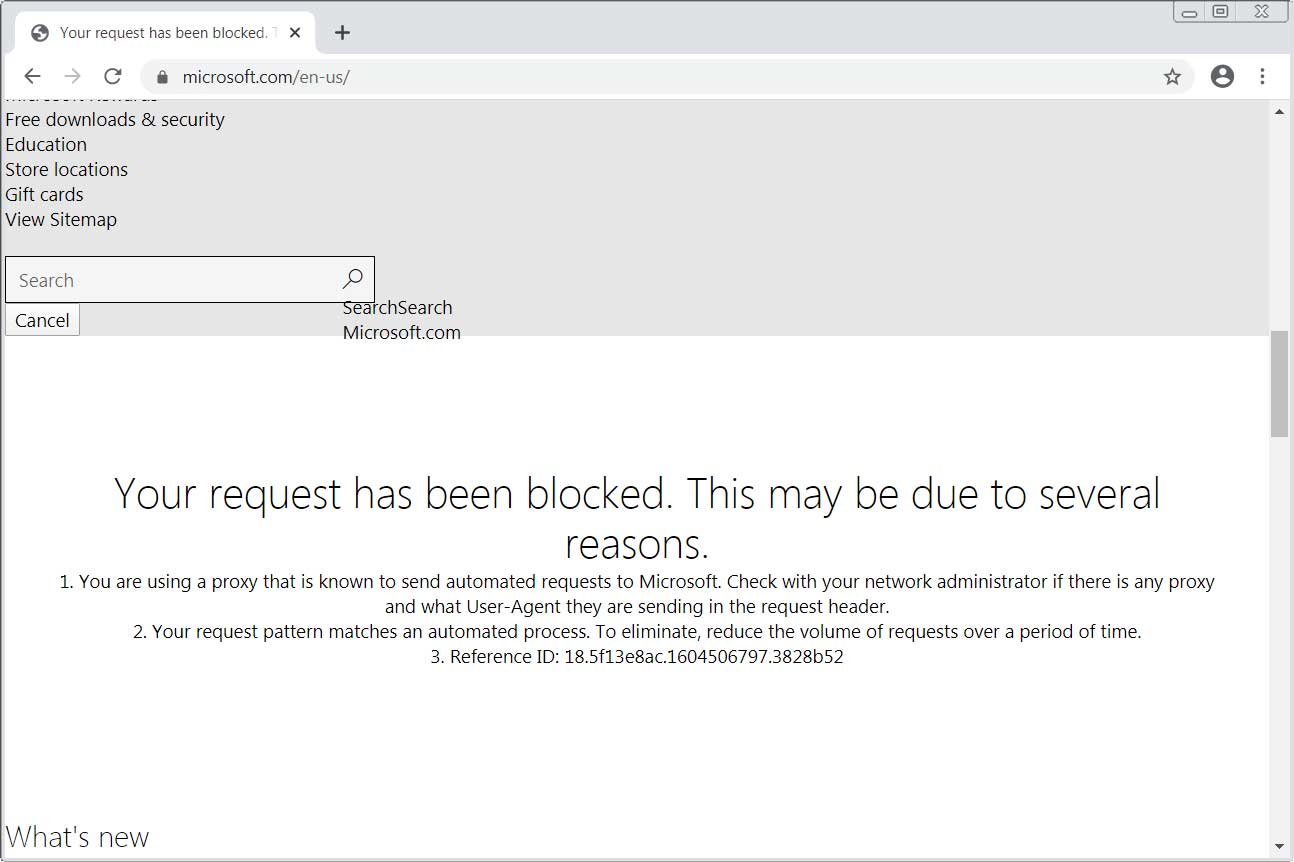Image resolution: width=1294 pixels, height=862 pixels.
Task: Click the 'What's new' heading
Action: 77,837
